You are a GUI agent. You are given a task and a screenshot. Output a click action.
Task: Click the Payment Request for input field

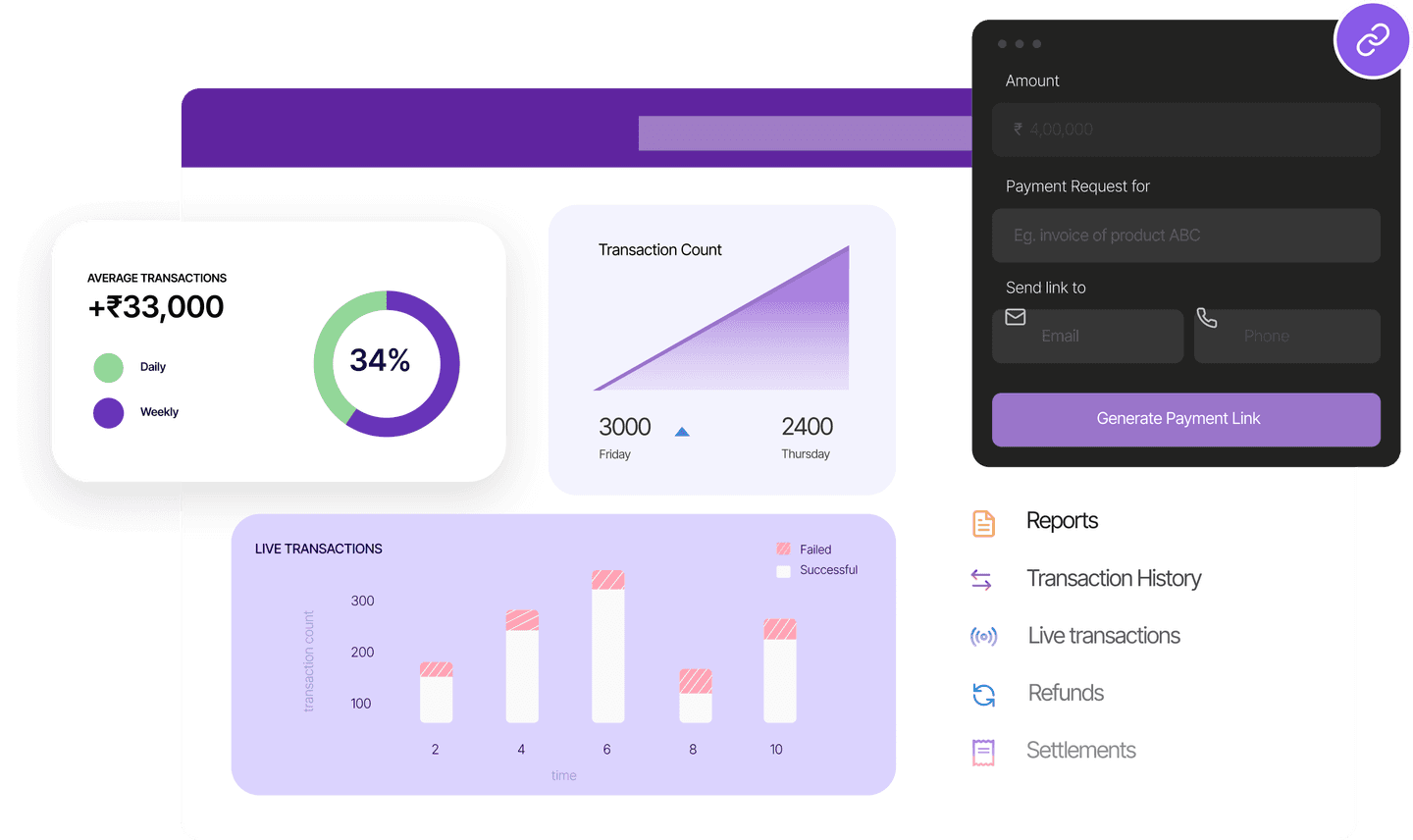click(1186, 236)
